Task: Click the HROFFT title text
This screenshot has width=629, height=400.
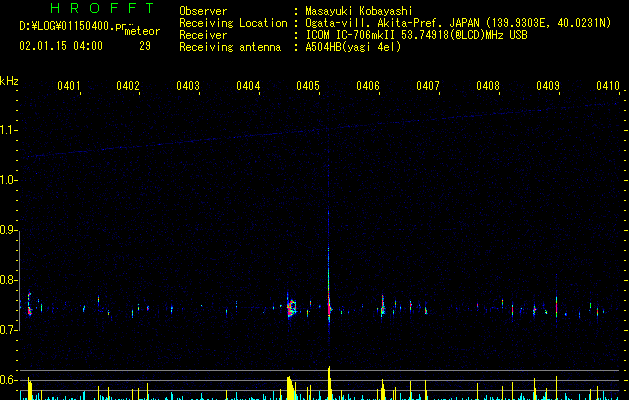Action: (x=103, y=8)
